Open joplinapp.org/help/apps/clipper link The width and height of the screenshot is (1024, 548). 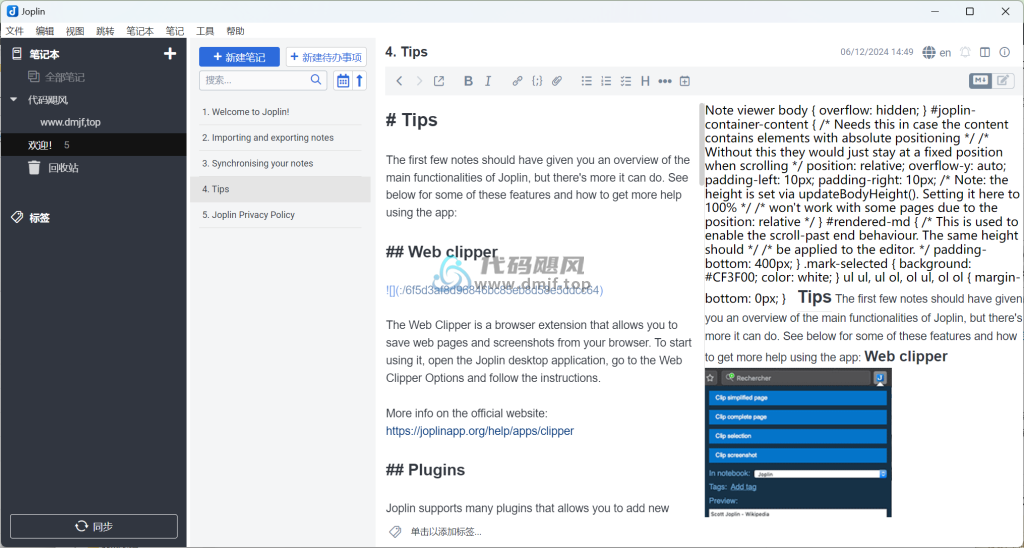tap(480, 431)
